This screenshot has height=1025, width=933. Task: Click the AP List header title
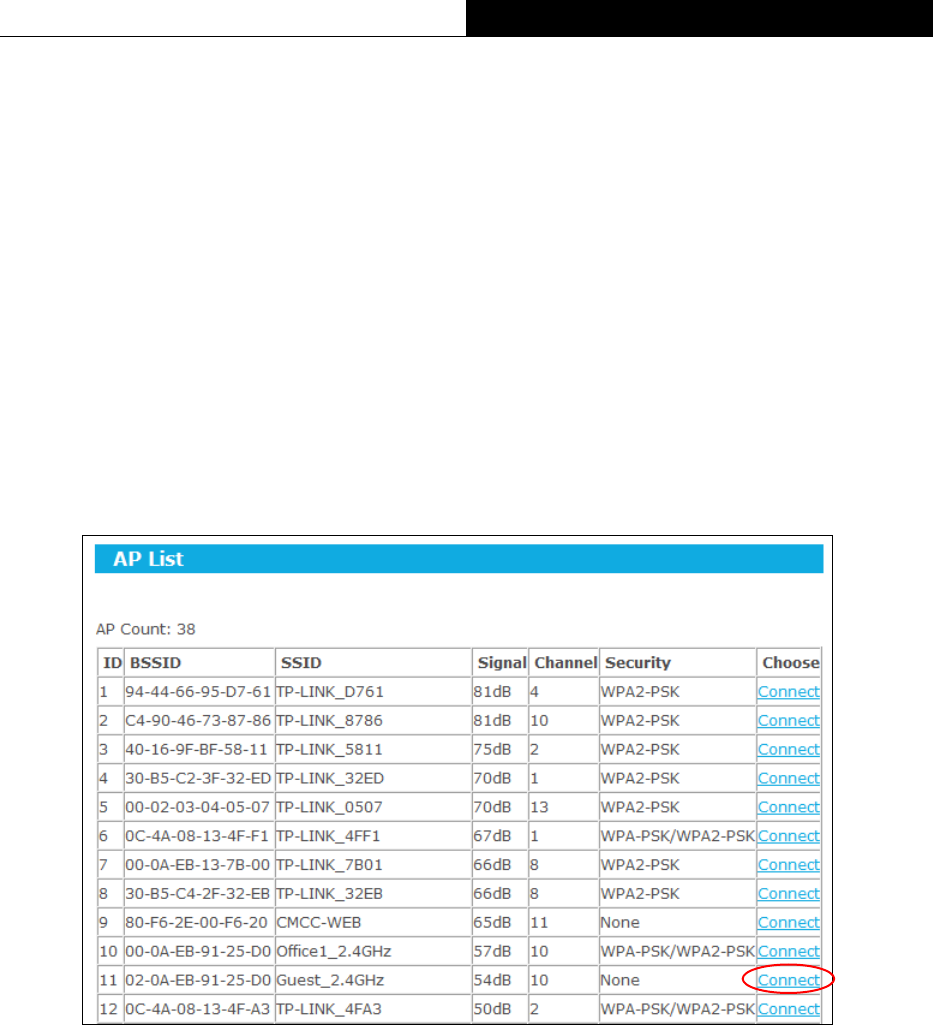point(148,559)
